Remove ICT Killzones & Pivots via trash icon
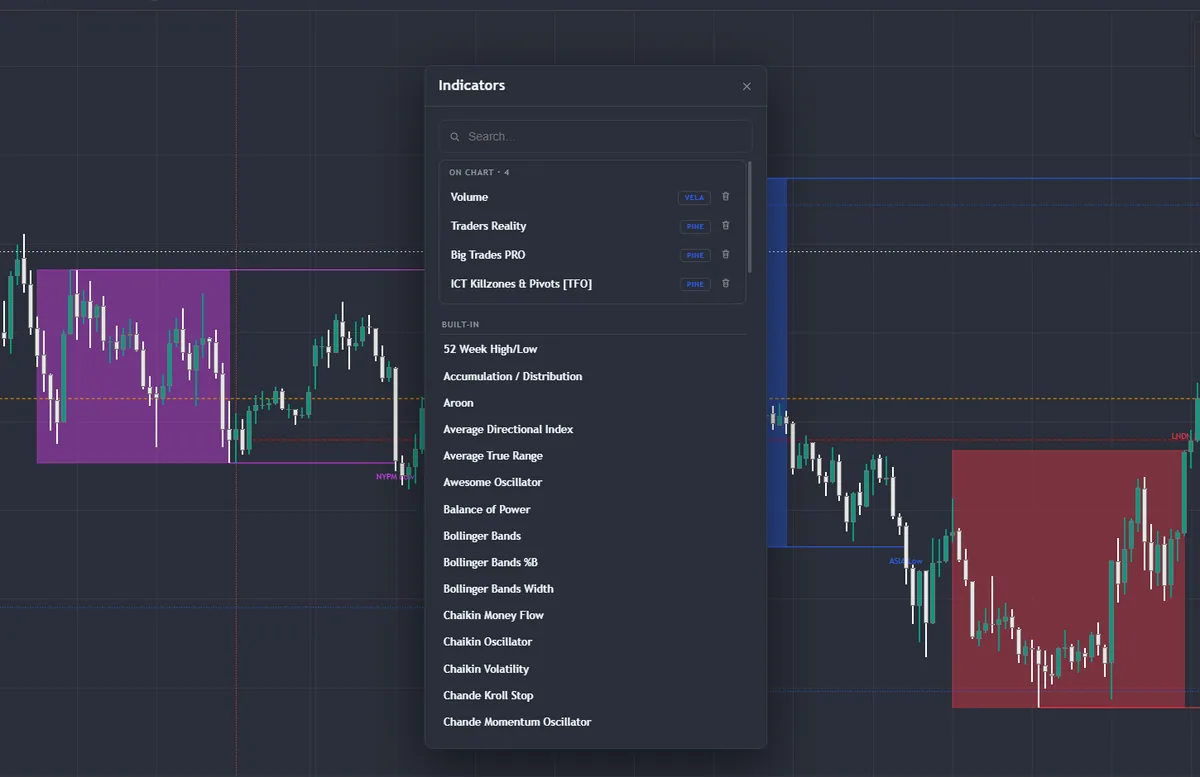The height and width of the screenshot is (777, 1200). tap(726, 284)
